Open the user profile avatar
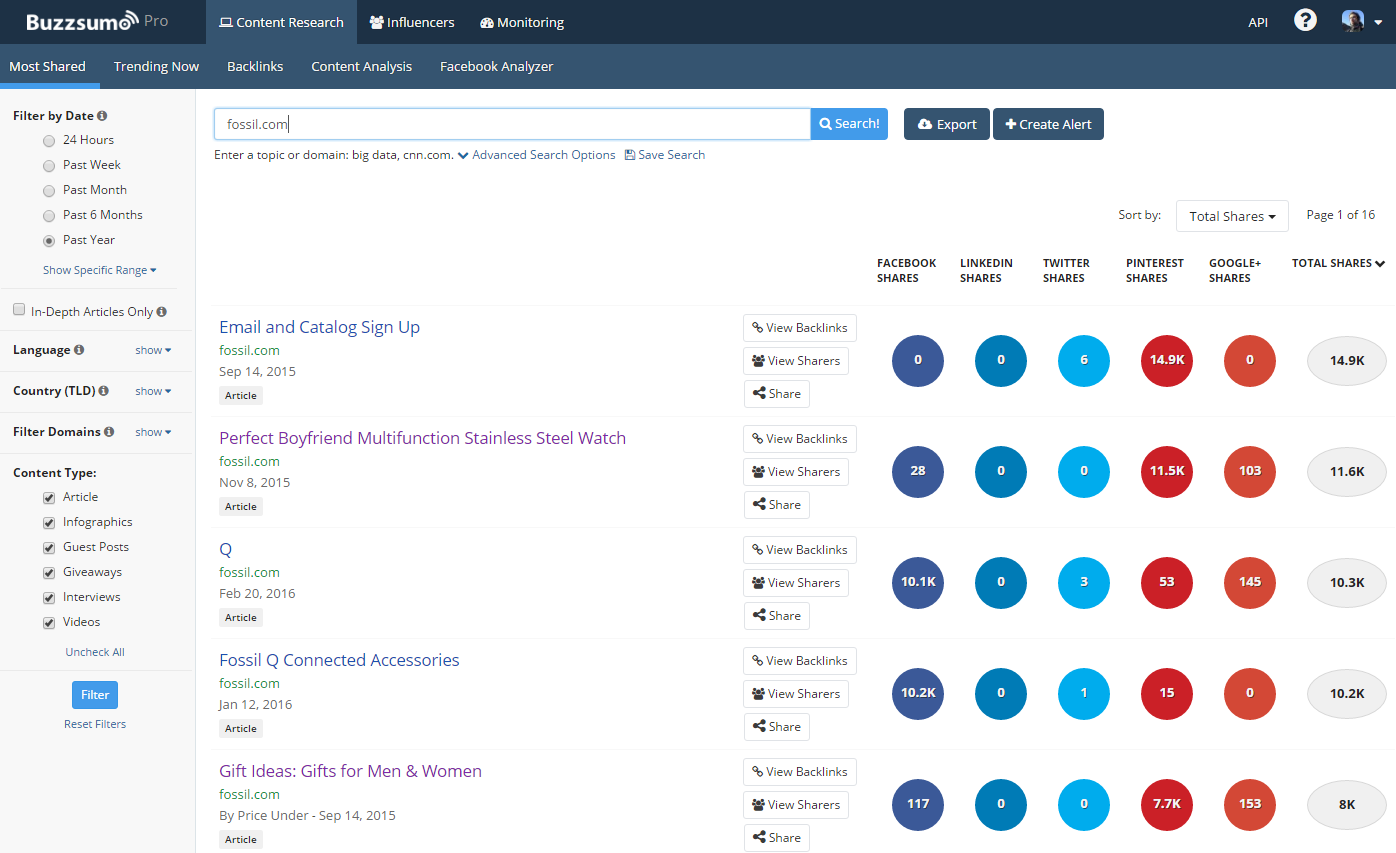The height and width of the screenshot is (853, 1396). (x=1352, y=20)
